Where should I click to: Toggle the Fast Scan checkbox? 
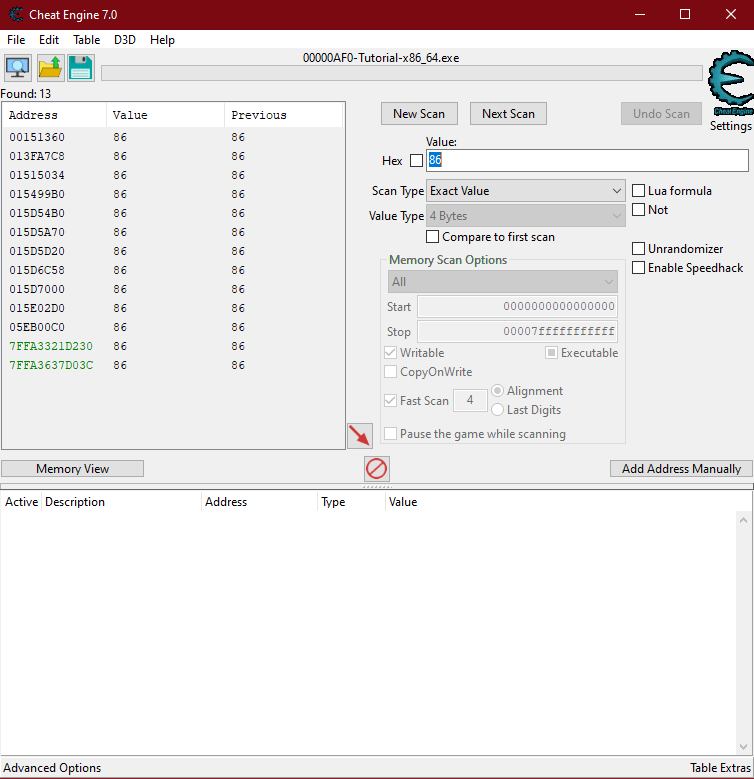point(391,400)
